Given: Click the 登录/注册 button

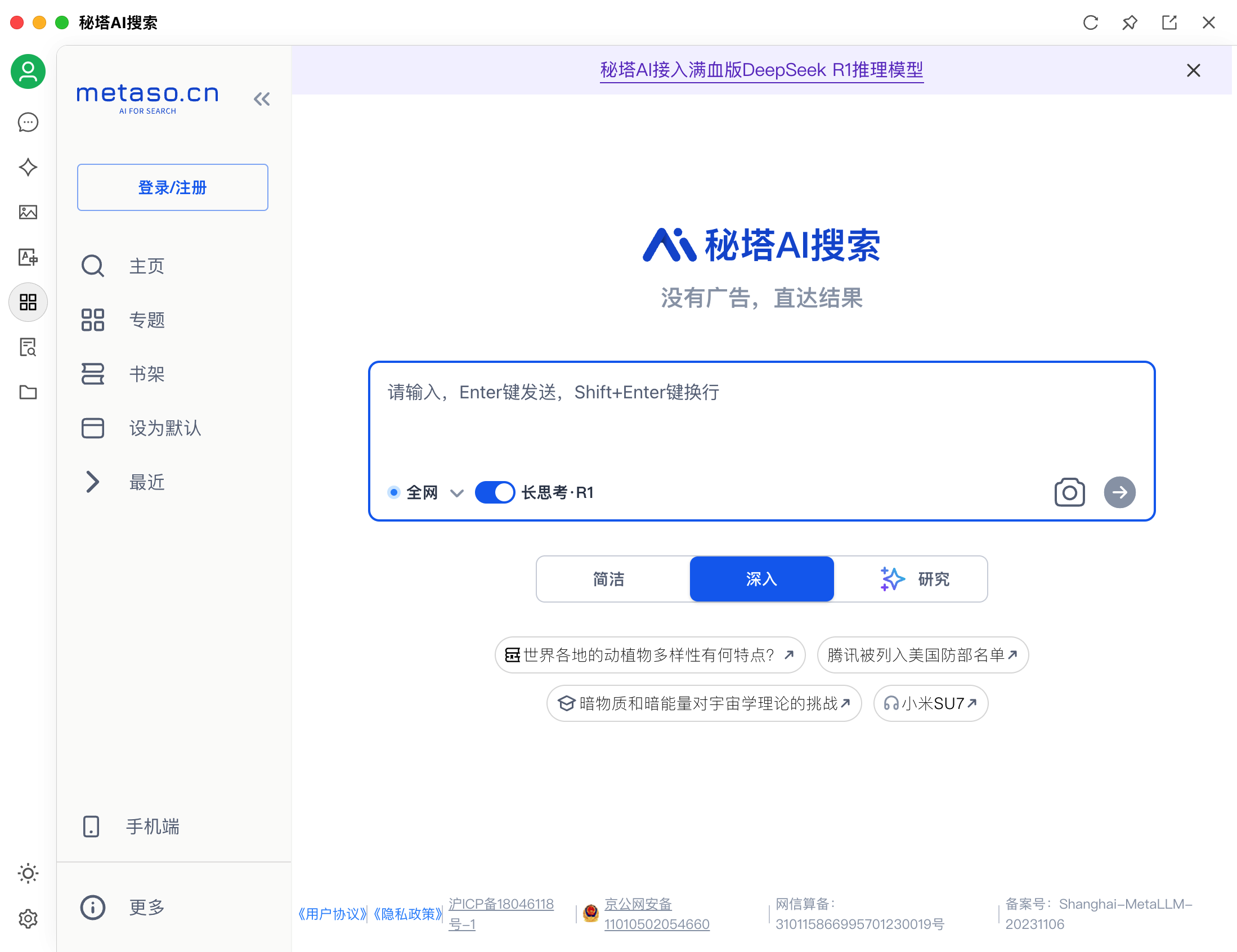Looking at the screenshot, I should [x=172, y=187].
